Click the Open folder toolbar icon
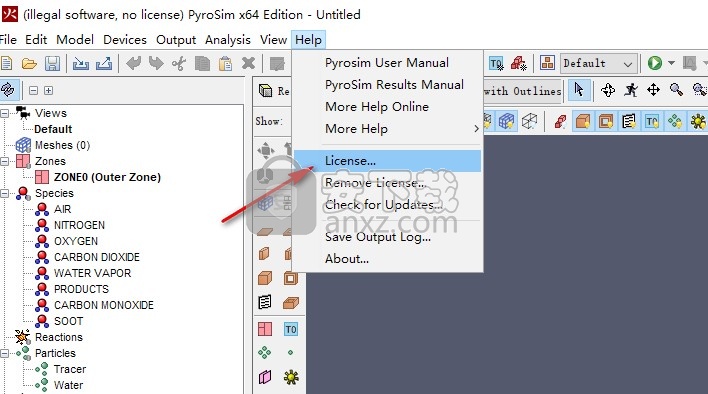Screen dimensions: 708x394 [x=29, y=64]
